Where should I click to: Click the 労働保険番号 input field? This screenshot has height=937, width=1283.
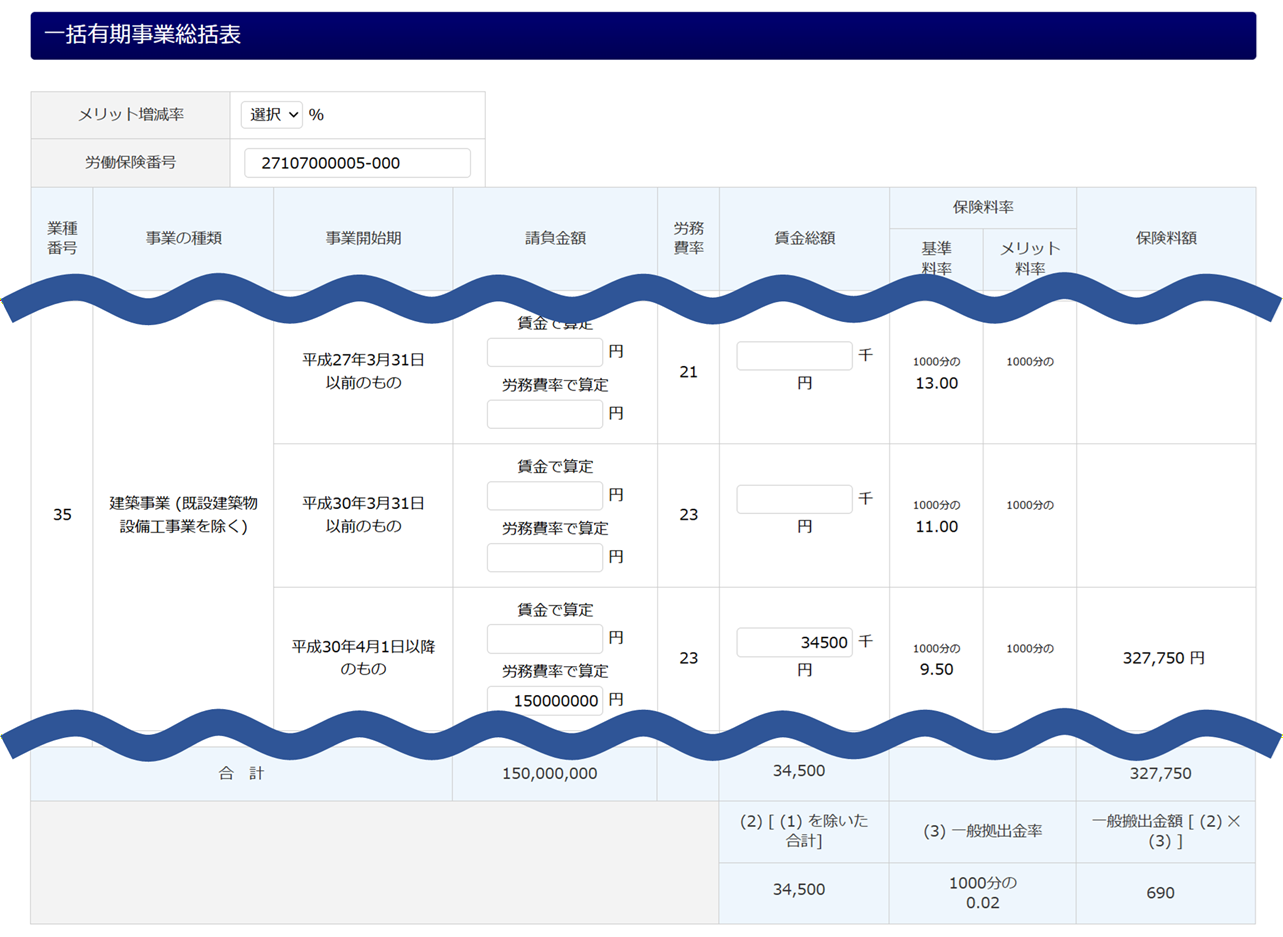tap(357, 163)
